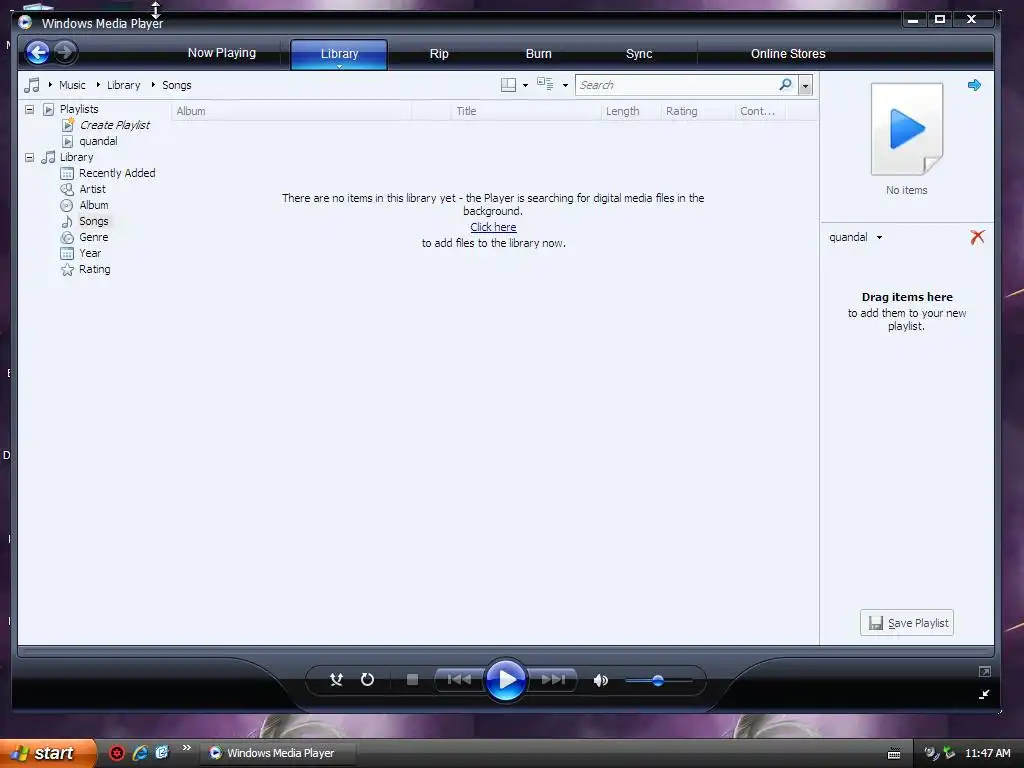
Task: Select Year in Library tree
Action: [89, 253]
